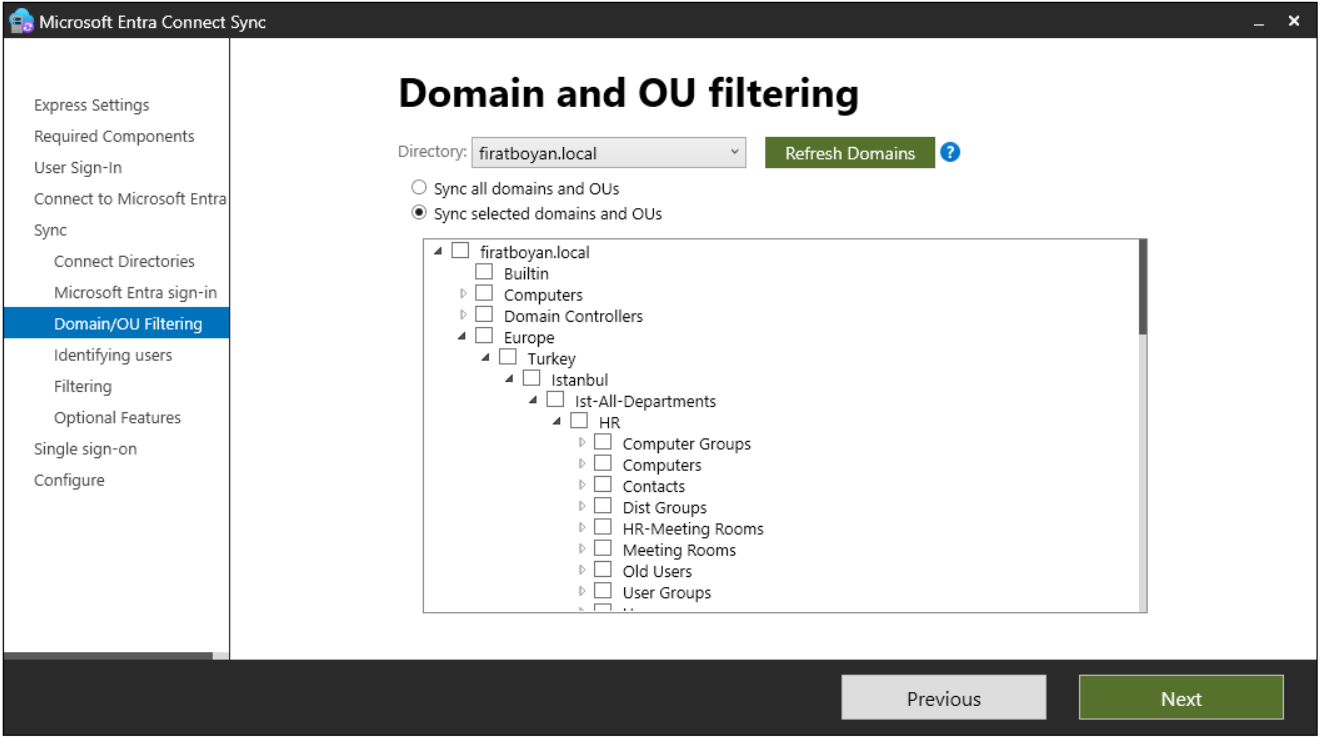This screenshot has height=739, width=1321.
Task: Open the Directory dropdown
Action: click(608, 153)
